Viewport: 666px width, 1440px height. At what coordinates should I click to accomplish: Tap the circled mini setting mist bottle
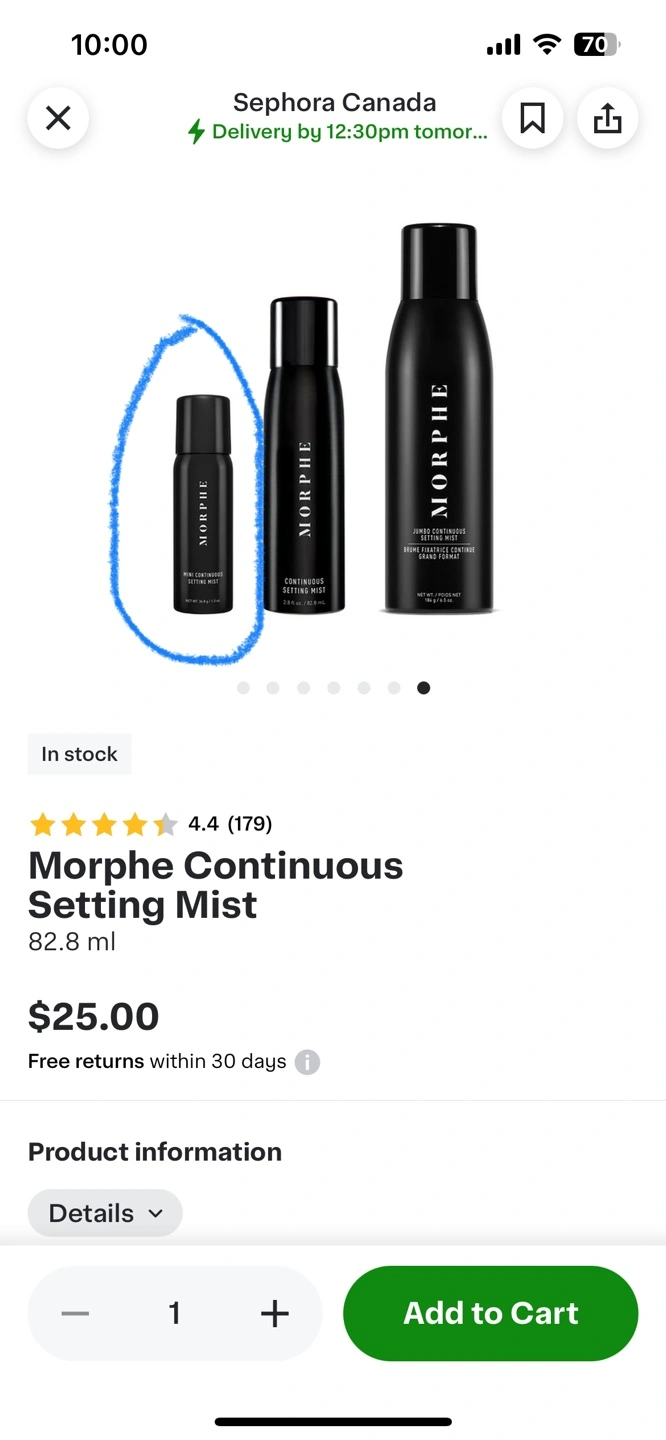pos(203,505)
